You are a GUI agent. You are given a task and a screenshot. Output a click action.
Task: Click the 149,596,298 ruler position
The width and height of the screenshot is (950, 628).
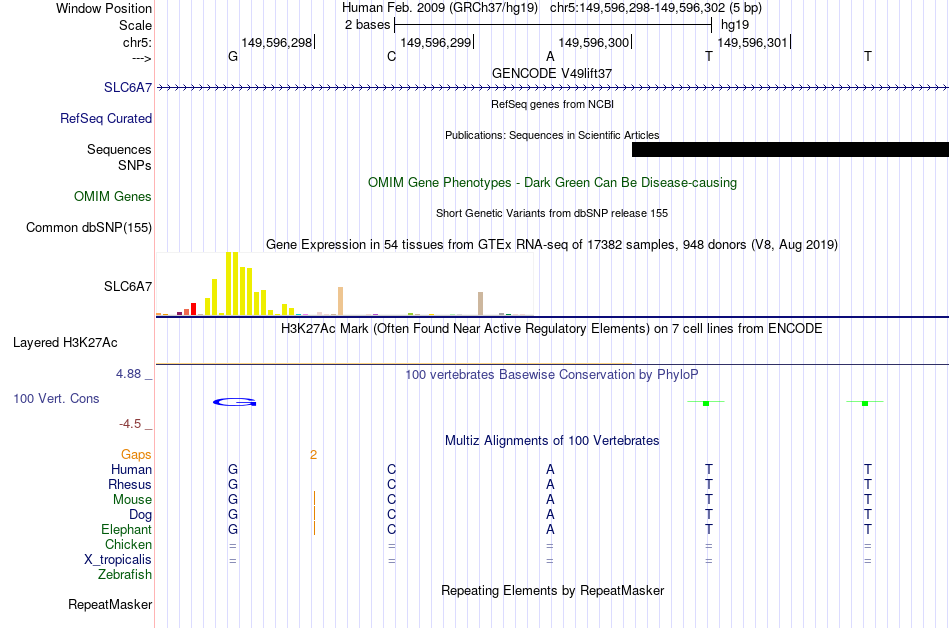277,42
